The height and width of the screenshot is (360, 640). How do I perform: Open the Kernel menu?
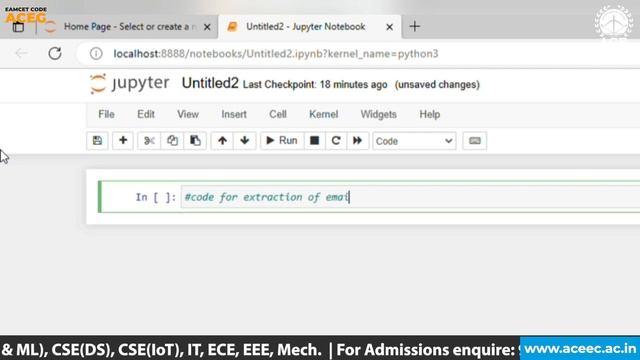[324, 114]
